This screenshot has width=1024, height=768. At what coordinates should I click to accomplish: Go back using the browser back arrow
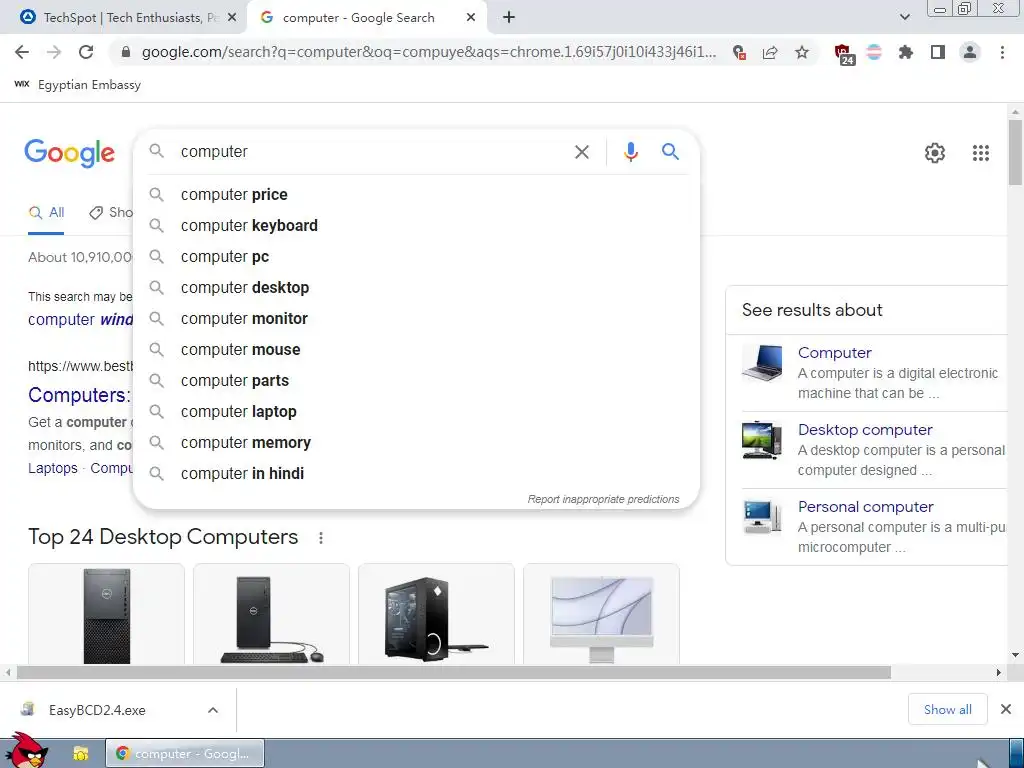(22, 52)
